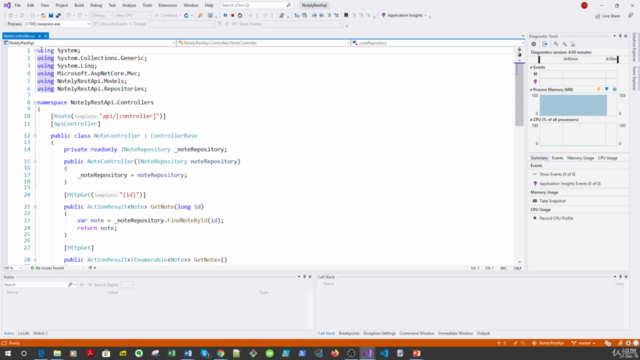Screen dimensions: 640x360
Task: Click the Continue debugging button
Action: coord(165,16)
